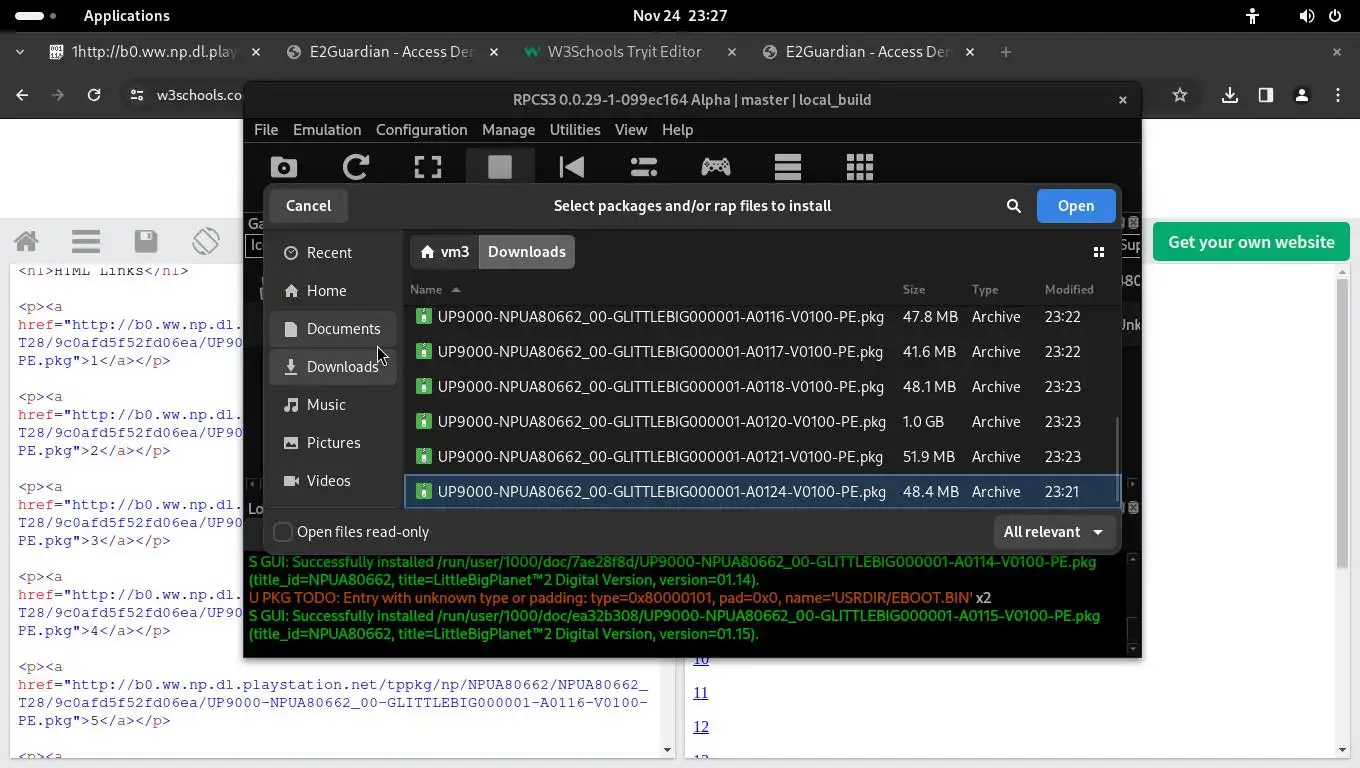Enable Open files read-only checkbox
1360x768 pixels.
pos(283,532)
